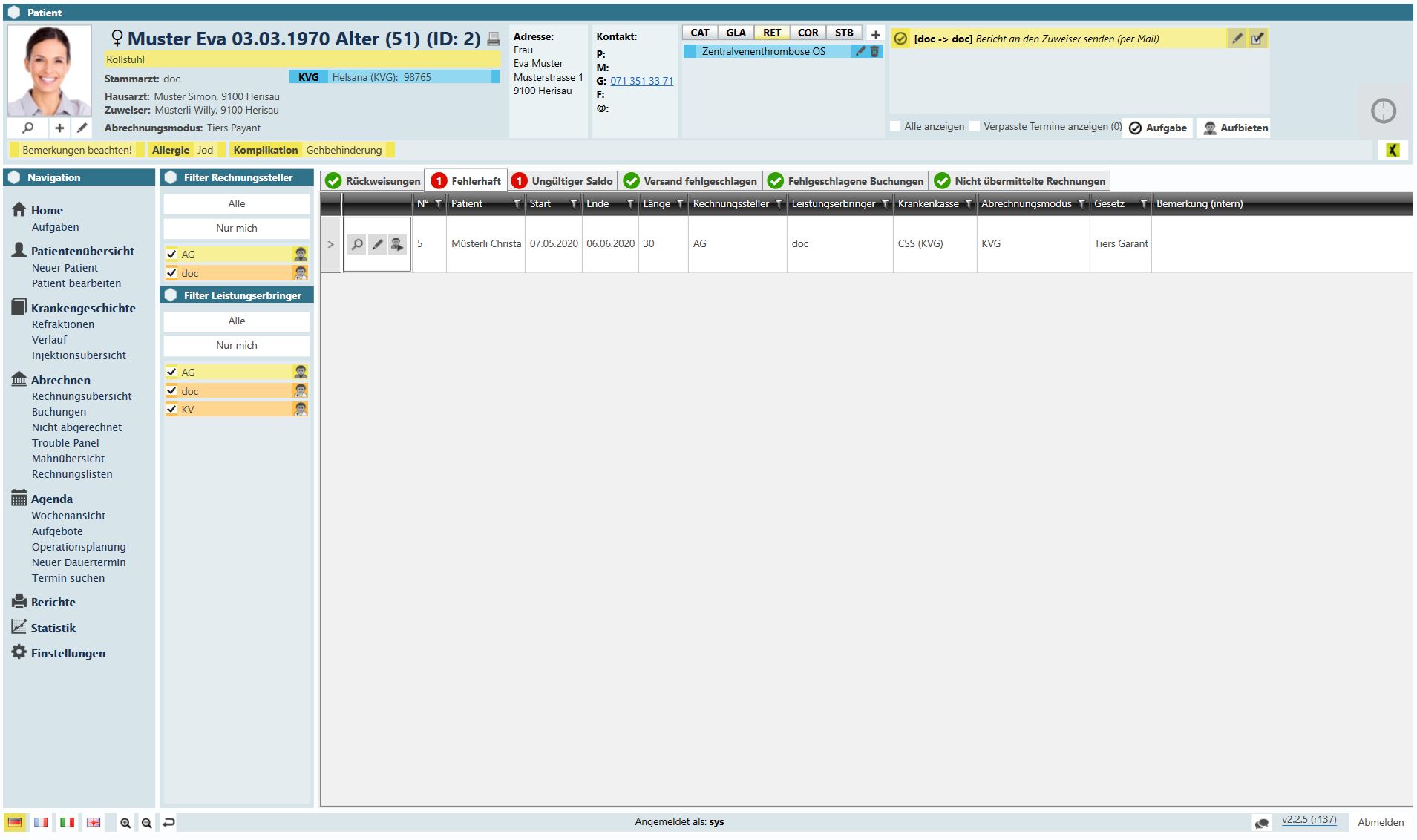Click the phone number 071 351 33 71 link

[641, 81]
